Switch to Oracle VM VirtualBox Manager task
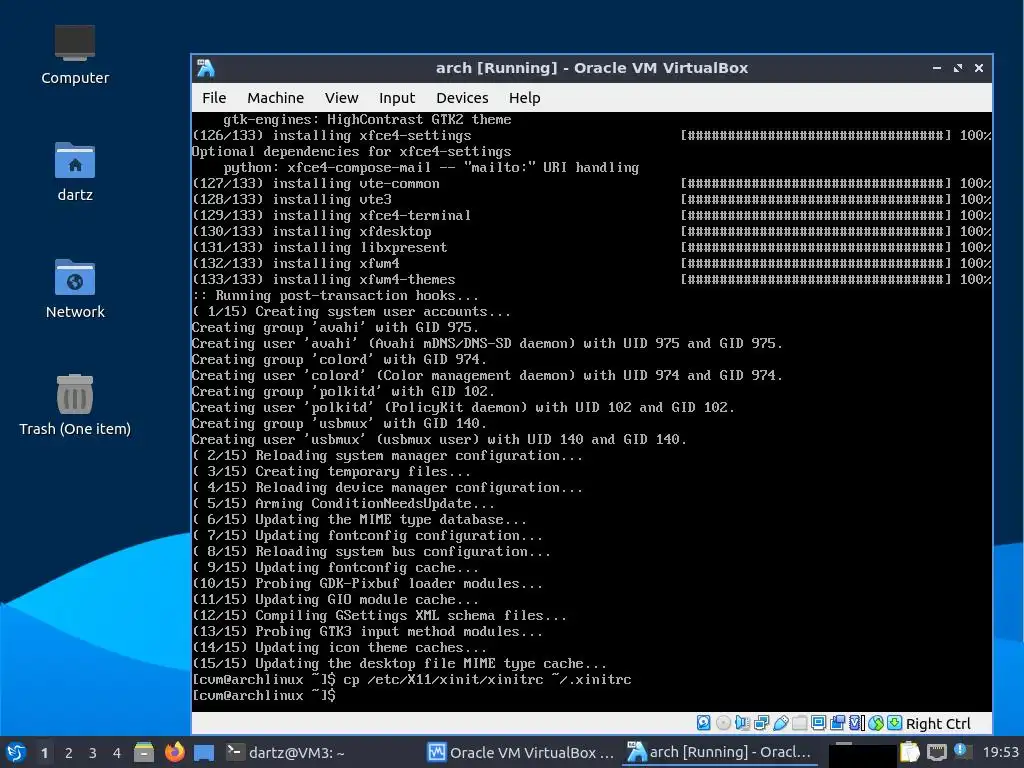This screenshot has width=1024, height=768. click(520, 752)
